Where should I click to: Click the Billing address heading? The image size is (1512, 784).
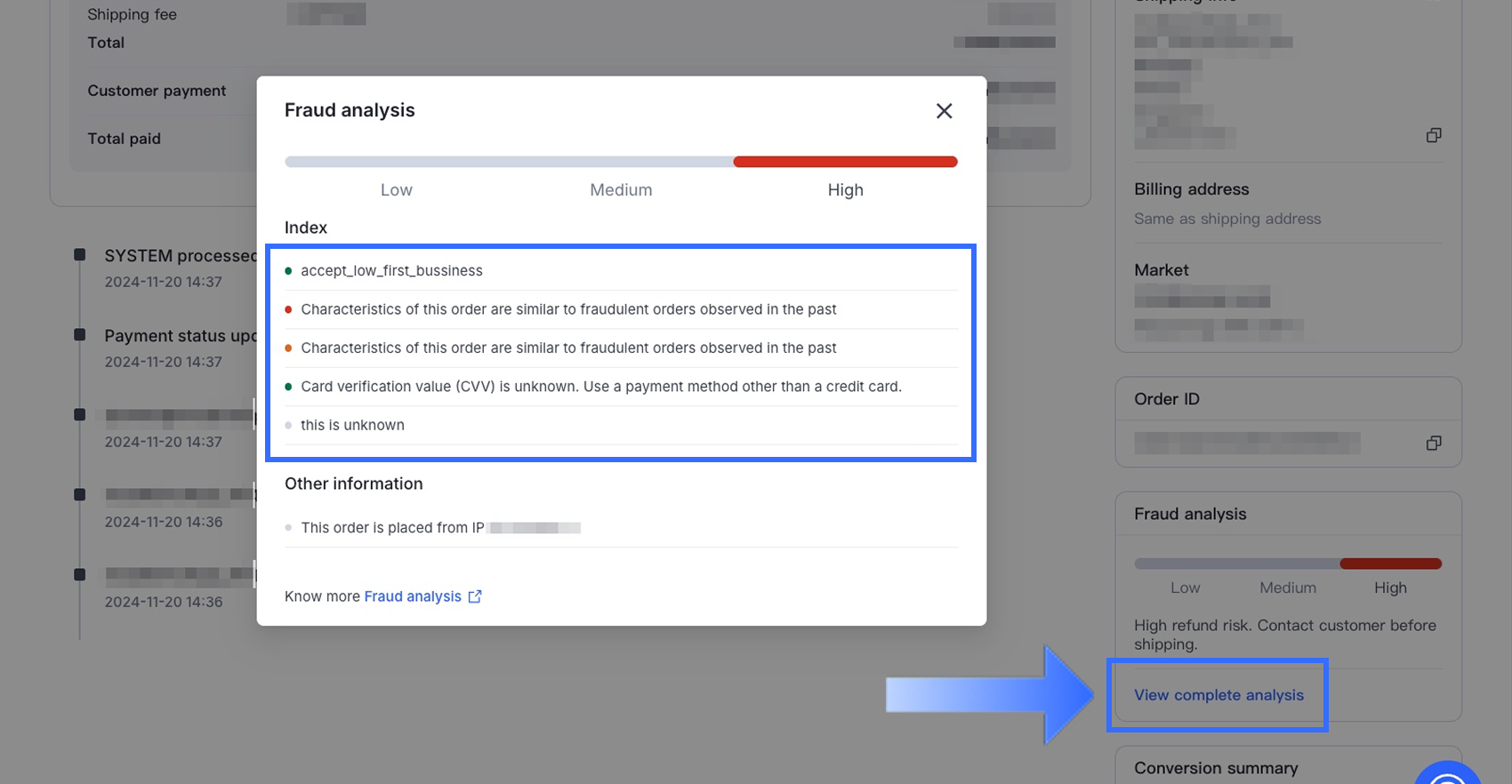1191,189
